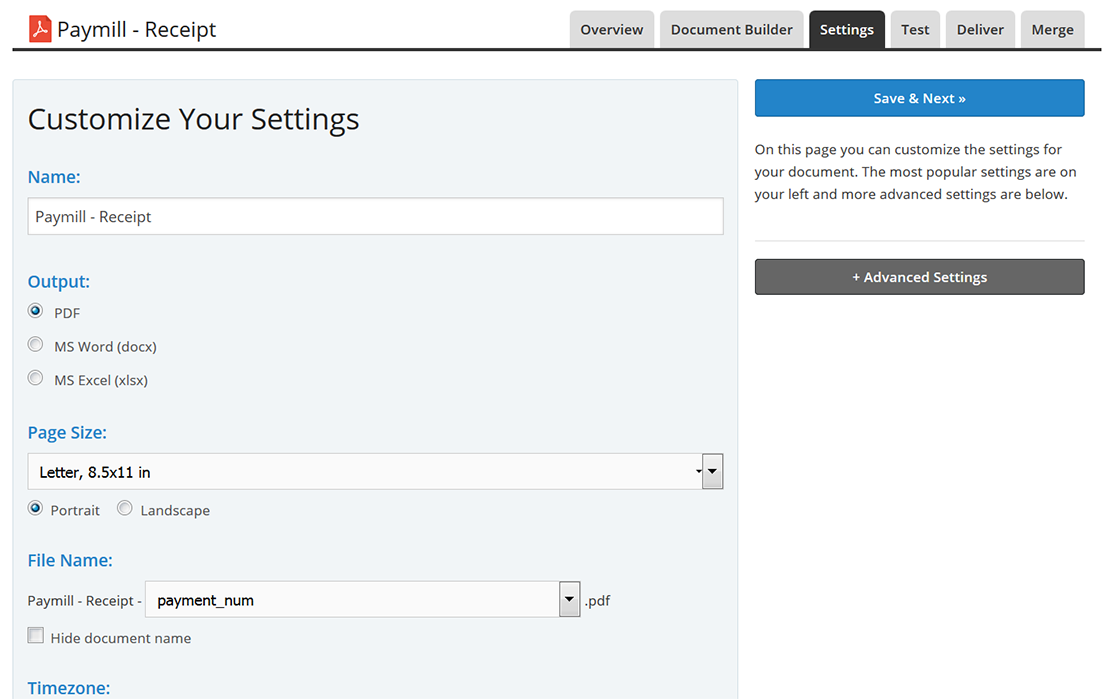Click the Page Size dropdown arrow button
The width and height of the screenshot is (1109, 699).
pos(712,472)
